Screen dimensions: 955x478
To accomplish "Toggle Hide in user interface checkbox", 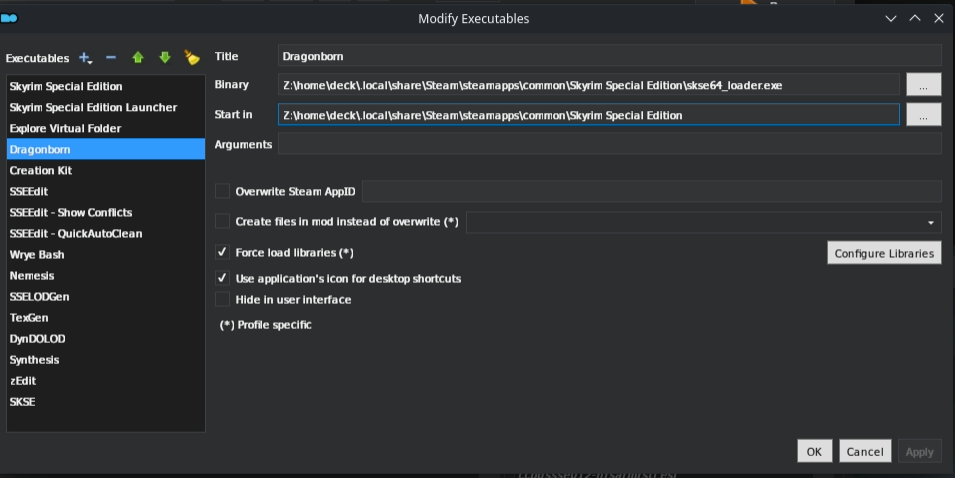I will [222, 300].
